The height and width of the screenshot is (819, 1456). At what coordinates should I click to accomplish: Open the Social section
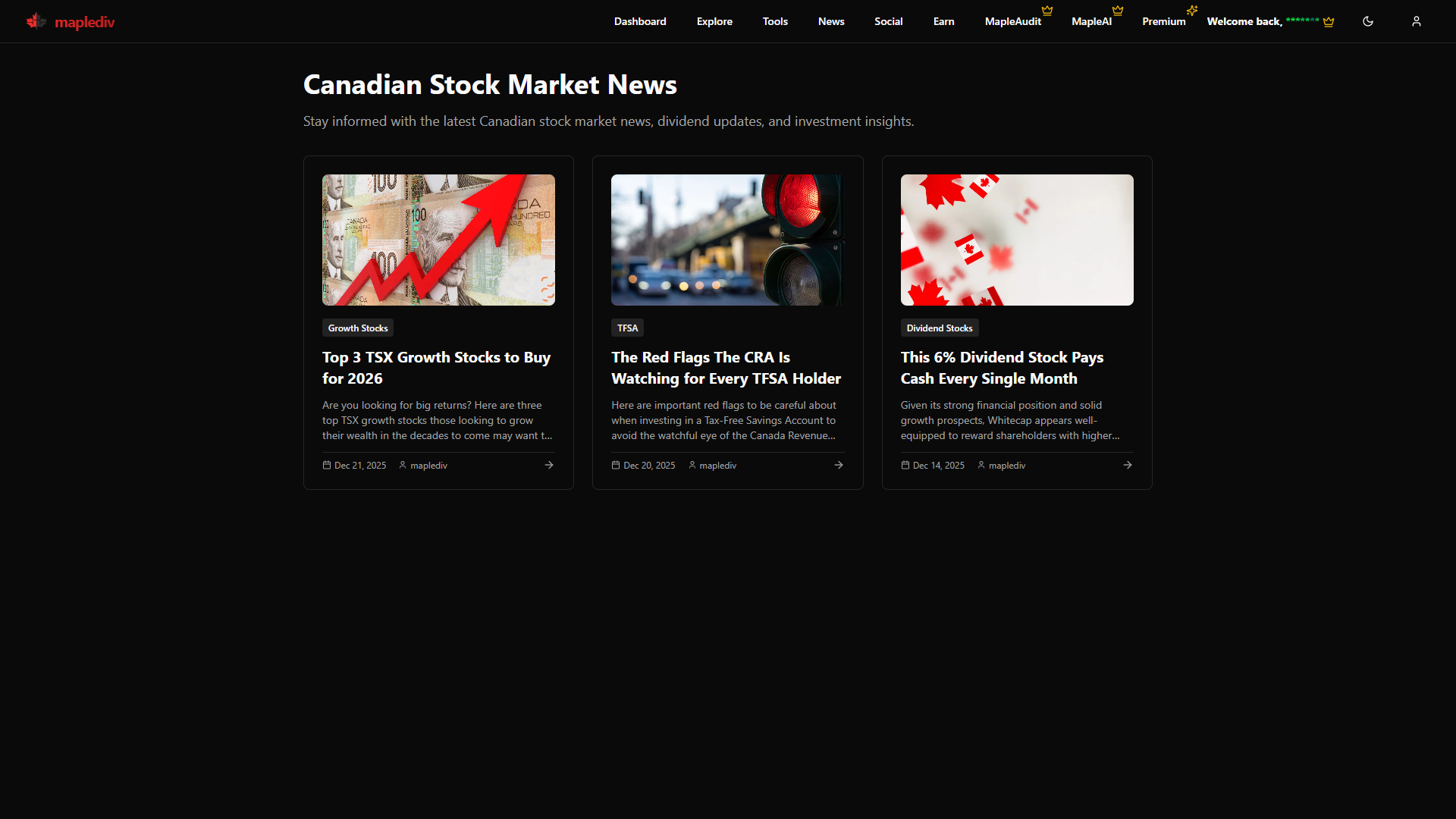[888, 21]
